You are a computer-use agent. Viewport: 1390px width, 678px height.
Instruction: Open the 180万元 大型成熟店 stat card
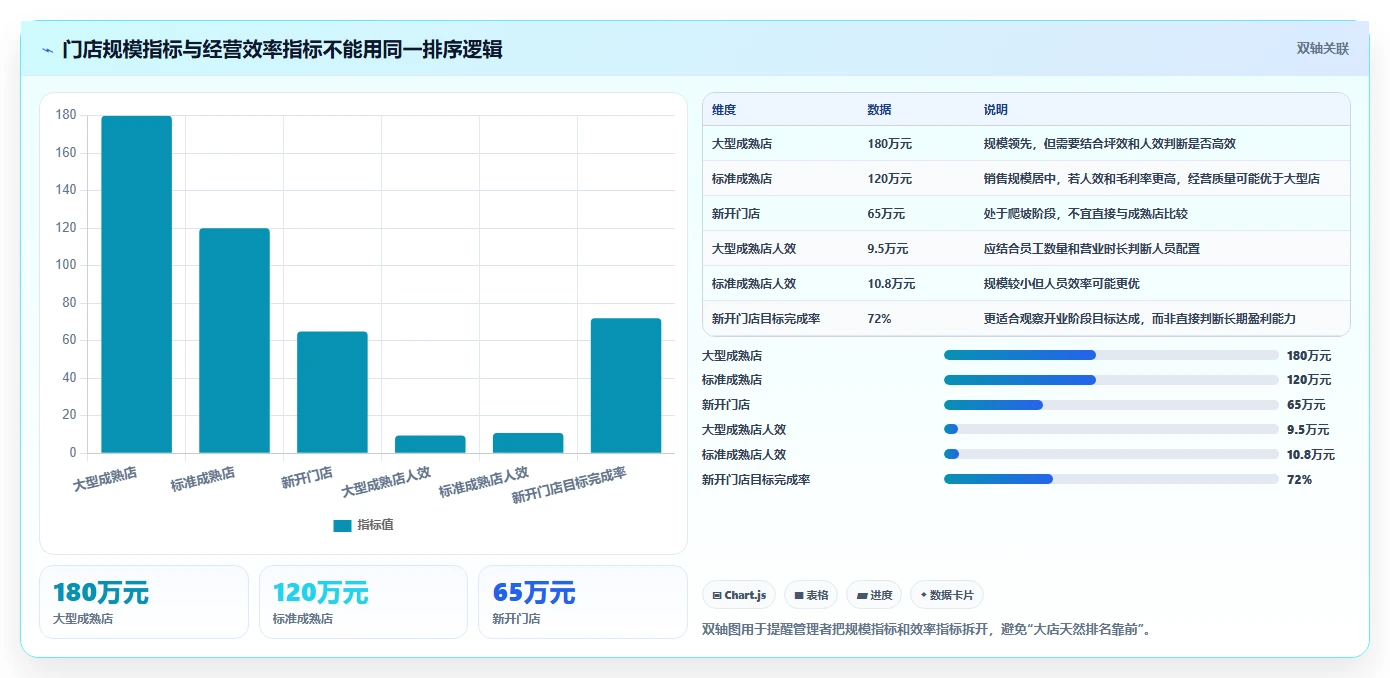pos(144,602)
